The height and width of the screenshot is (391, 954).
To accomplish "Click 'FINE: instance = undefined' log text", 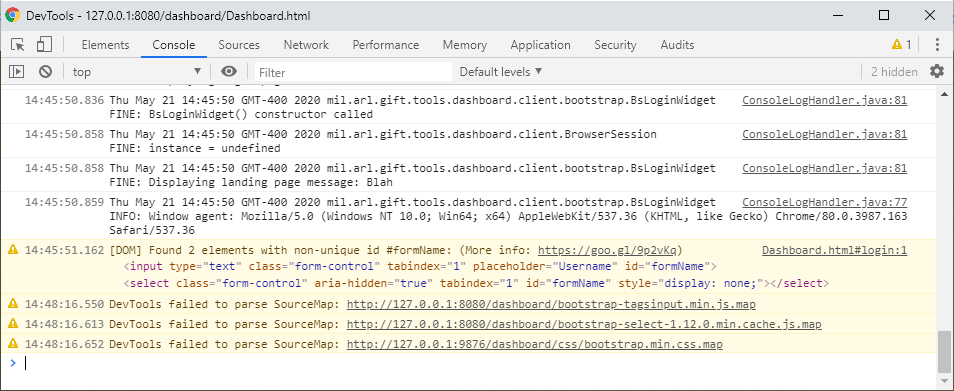I will pyautogui.click(x=195, y=148).
